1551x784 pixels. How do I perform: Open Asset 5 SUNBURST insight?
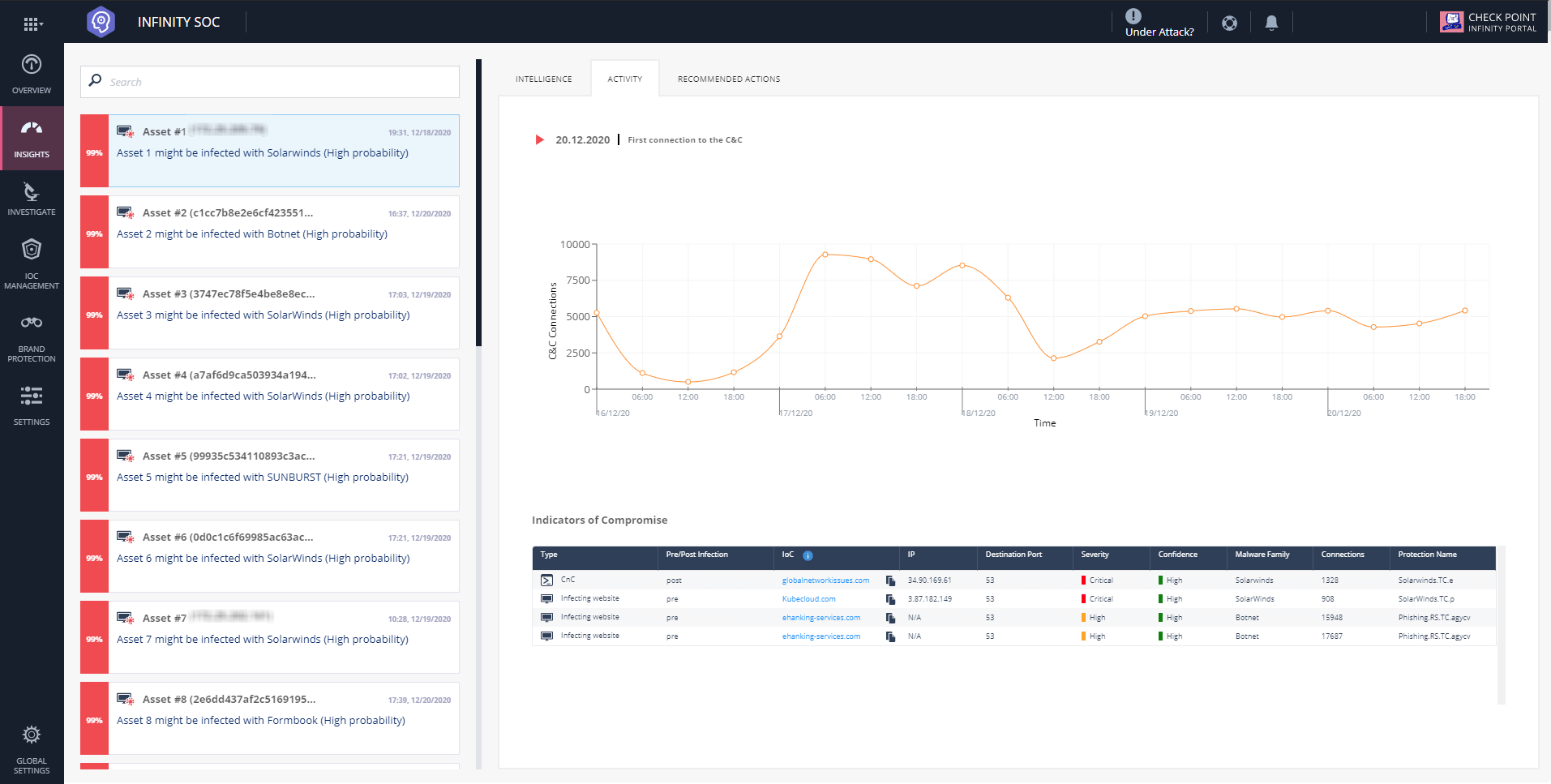(x=270, y=475)
